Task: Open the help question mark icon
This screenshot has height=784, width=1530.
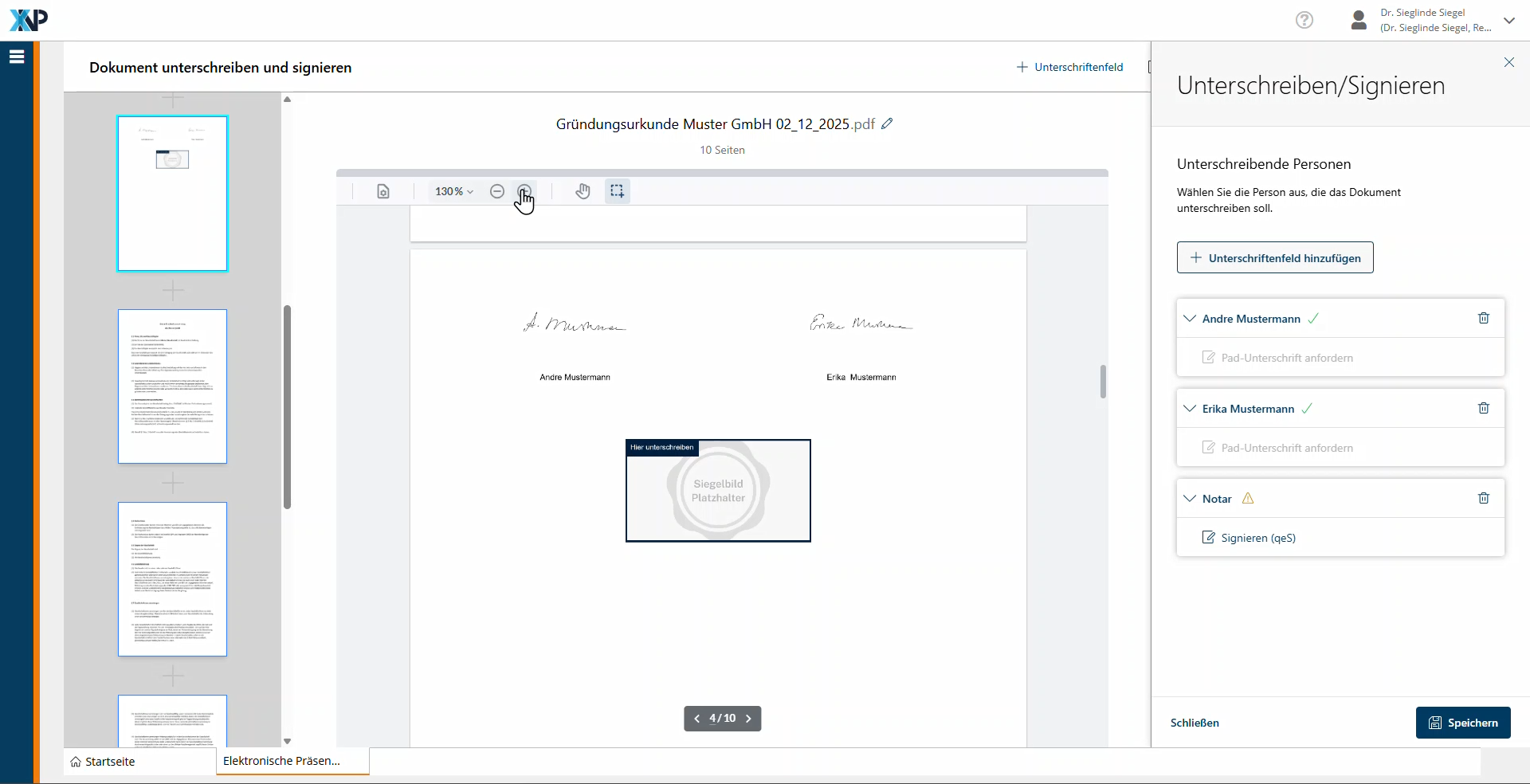Action: click(1304, 20)
